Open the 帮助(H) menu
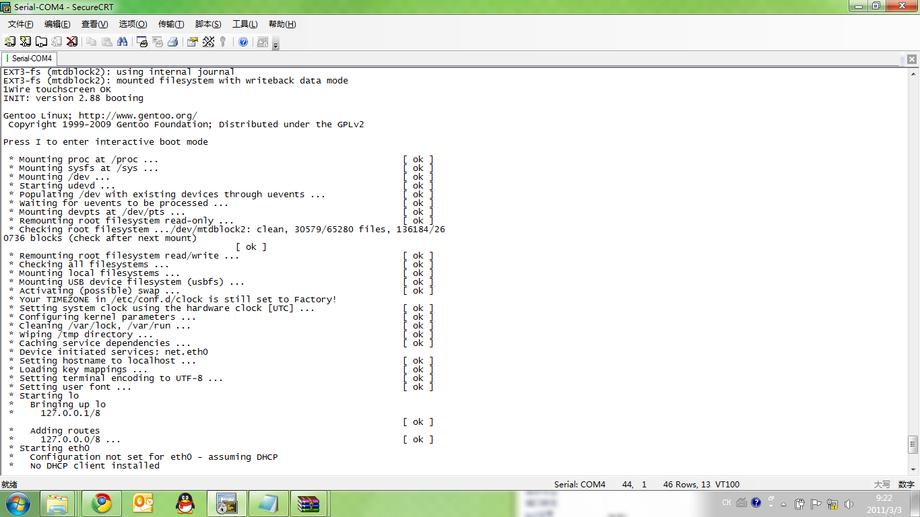The height and width of the screenshot is (517, 920). click(282, 24)
